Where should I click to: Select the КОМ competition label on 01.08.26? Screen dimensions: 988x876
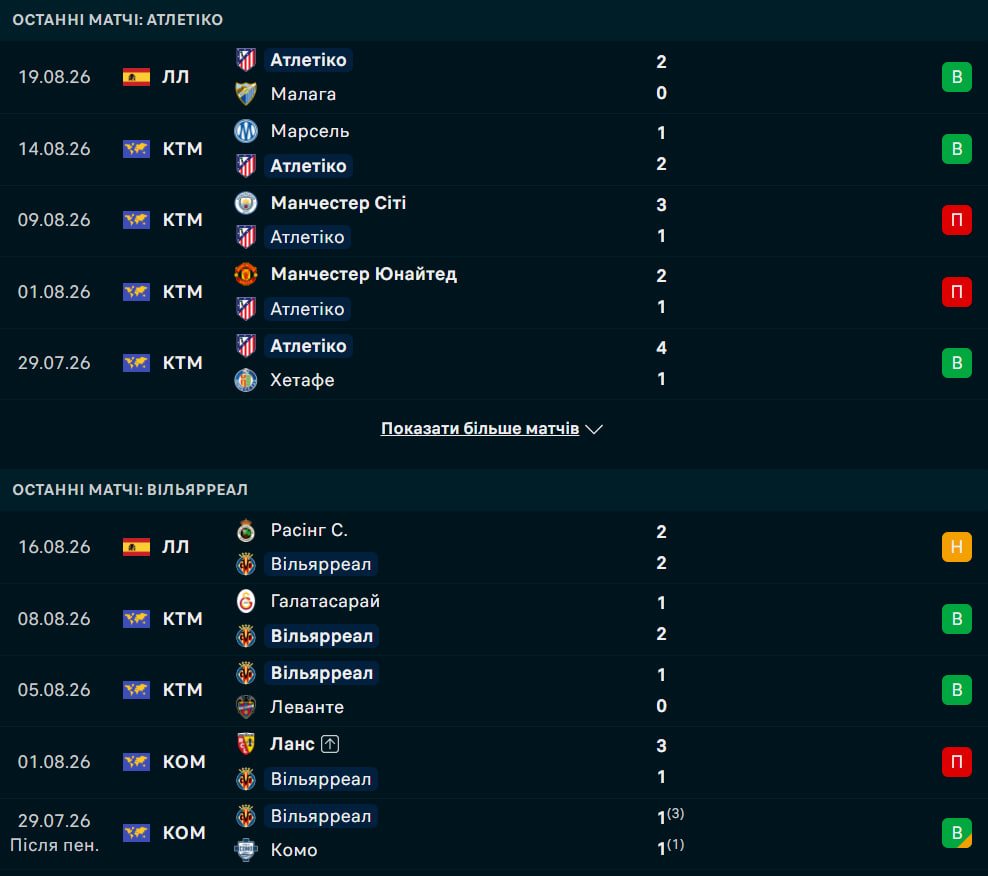[x=184, y=762]
